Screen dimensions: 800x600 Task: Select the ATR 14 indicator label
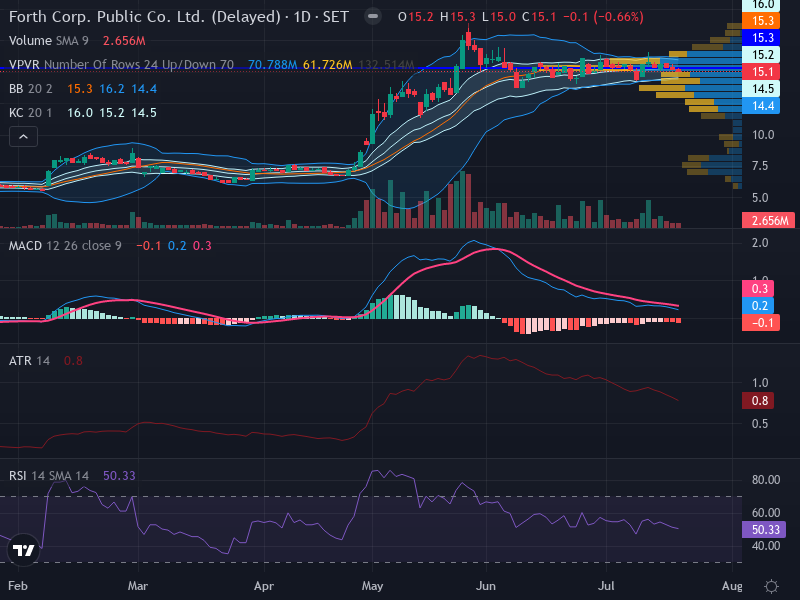[30, 361]
